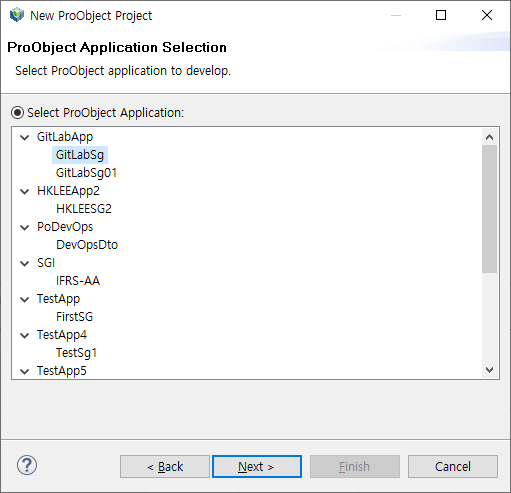Collapse the HKLEEApp2 tree node
The image size is (511, 493).
coord(25,191)
